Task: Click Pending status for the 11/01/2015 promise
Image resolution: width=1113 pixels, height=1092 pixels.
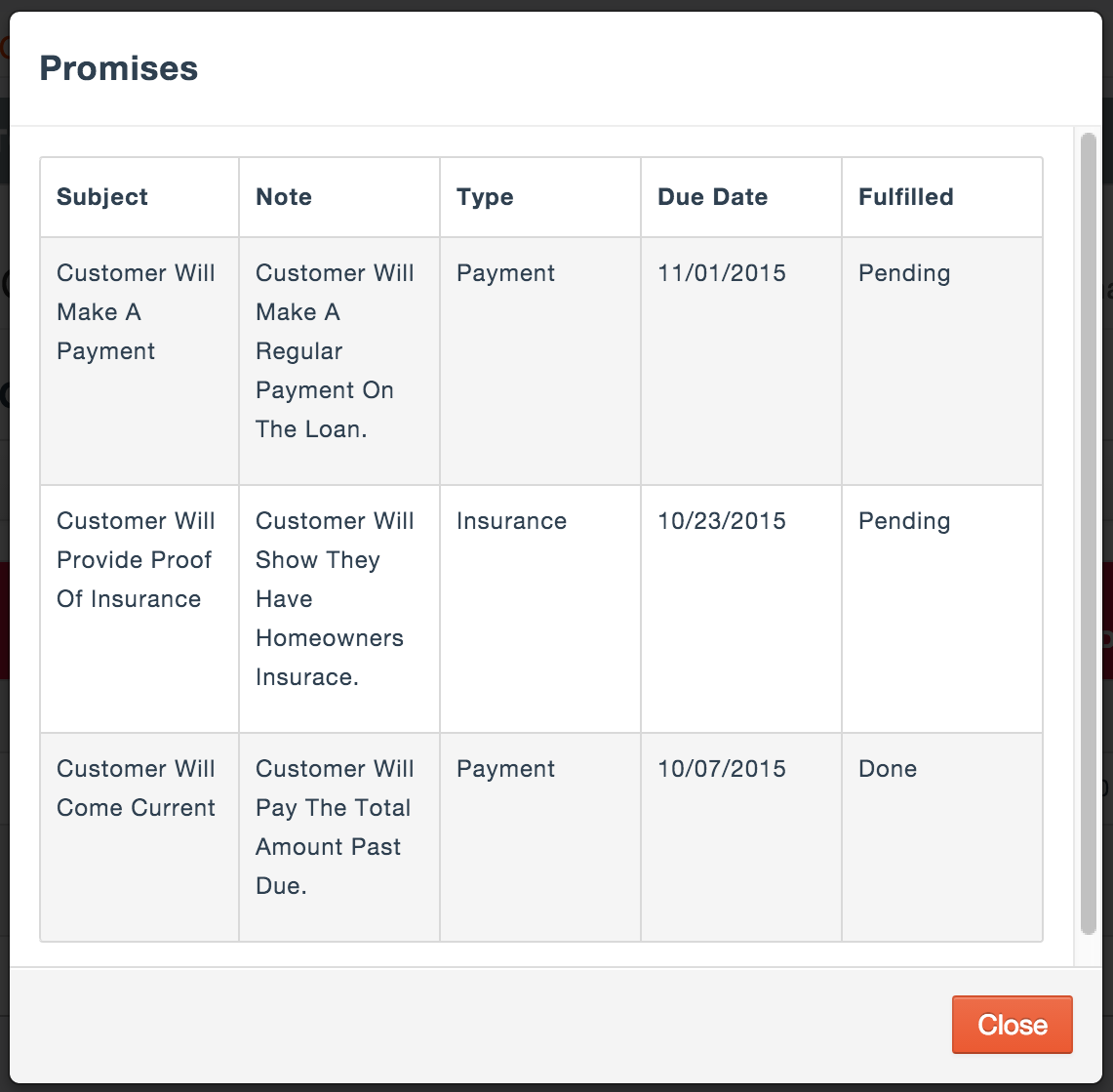Action: pos(904,273)
